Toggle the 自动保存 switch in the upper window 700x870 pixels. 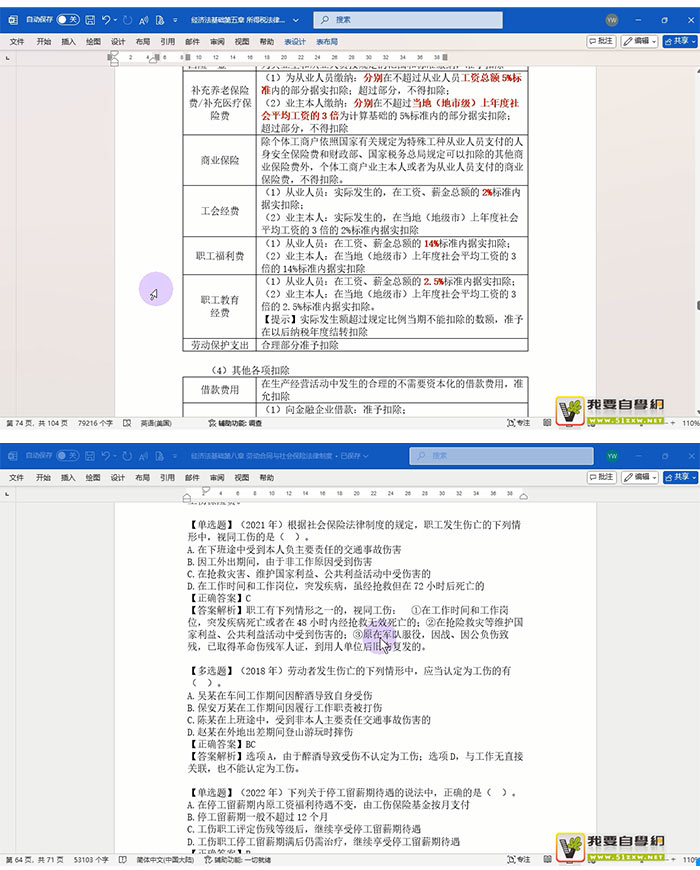pyautogui.click(x=68, y=20)
